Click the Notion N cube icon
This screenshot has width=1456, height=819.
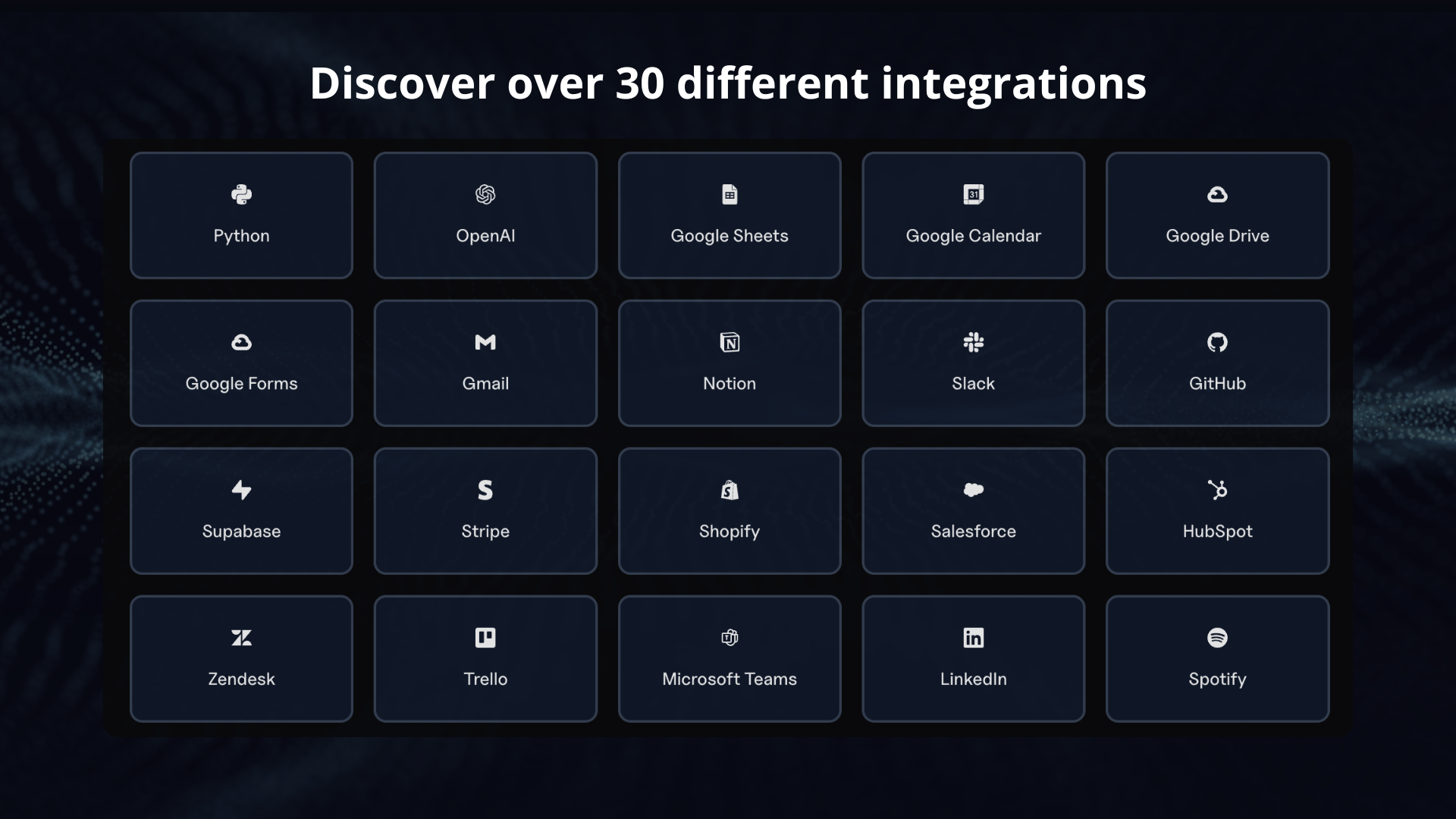(730, 343)
